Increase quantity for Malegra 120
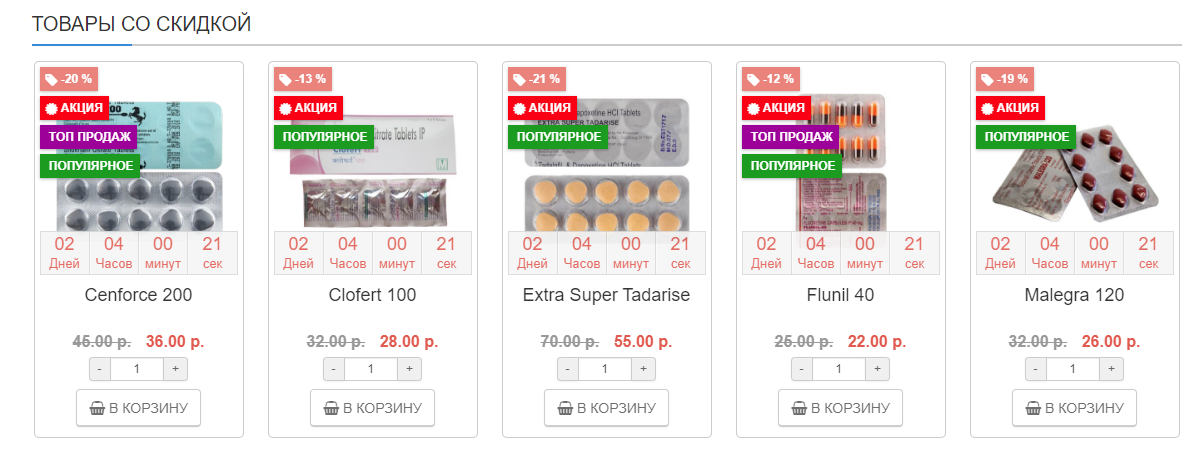 pyautogui.click(x=1111, y=369)
